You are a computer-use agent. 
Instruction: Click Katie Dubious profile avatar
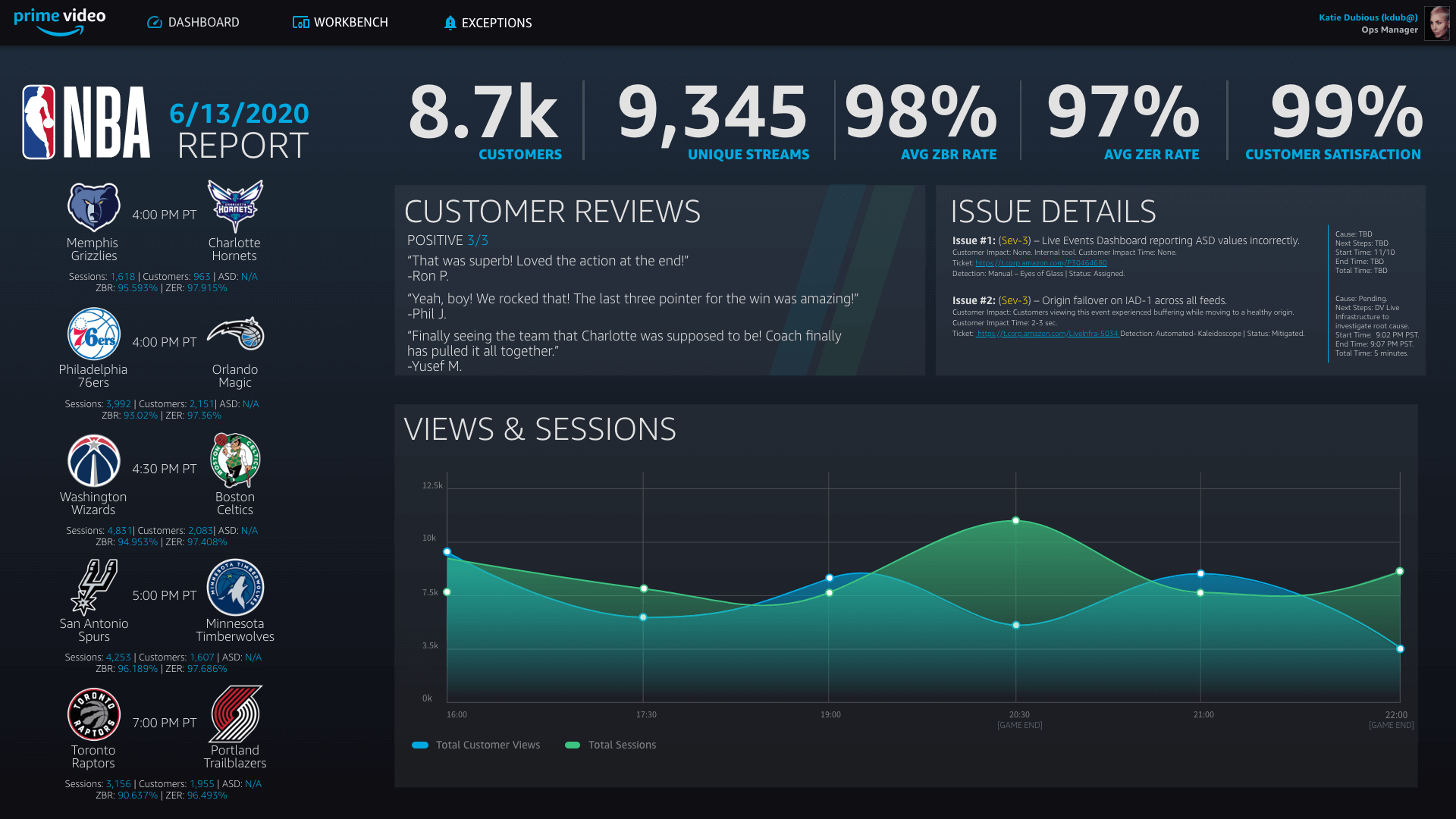(1436, 24)
